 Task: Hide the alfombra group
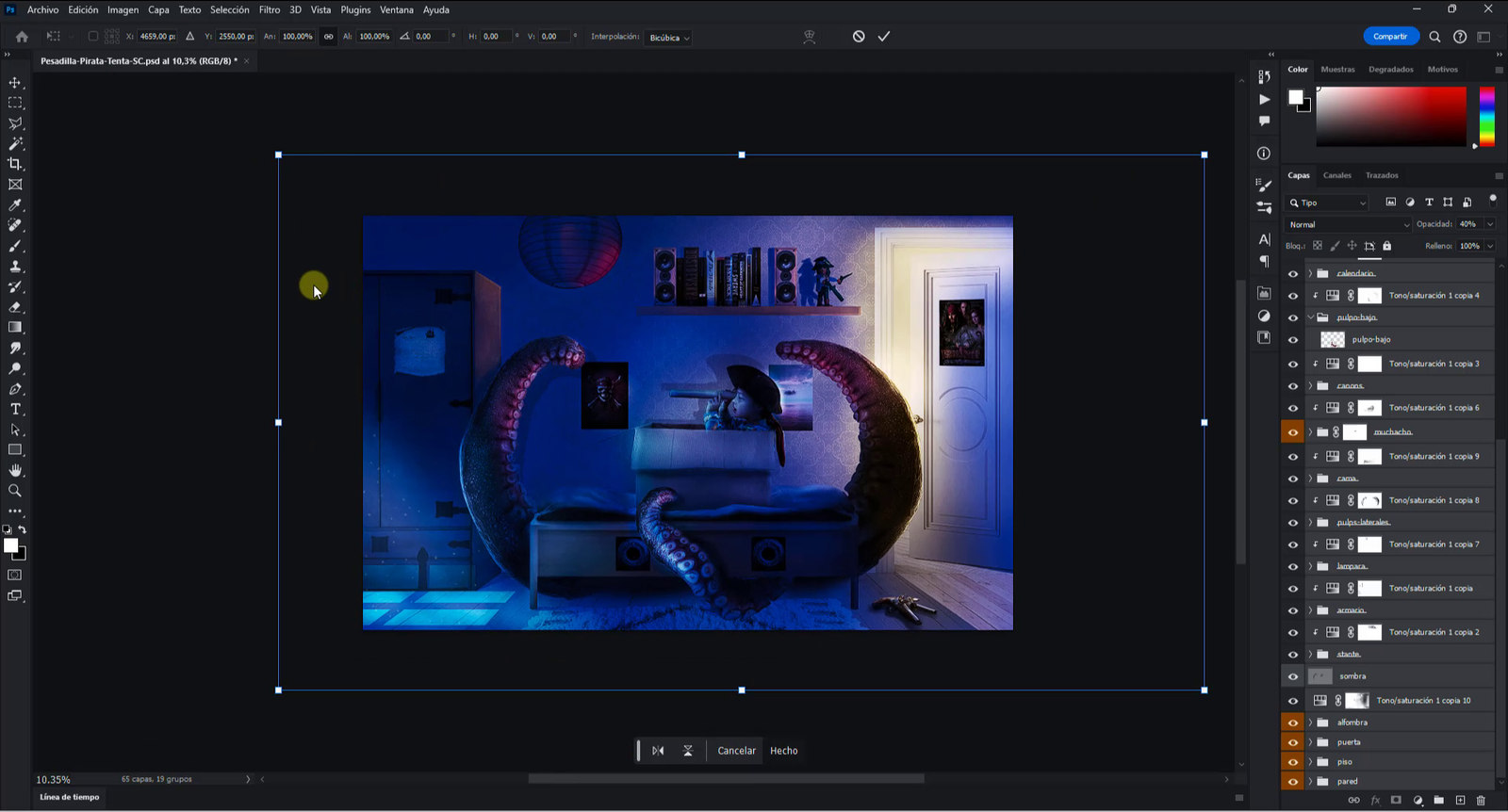(x=1293, y=723)
